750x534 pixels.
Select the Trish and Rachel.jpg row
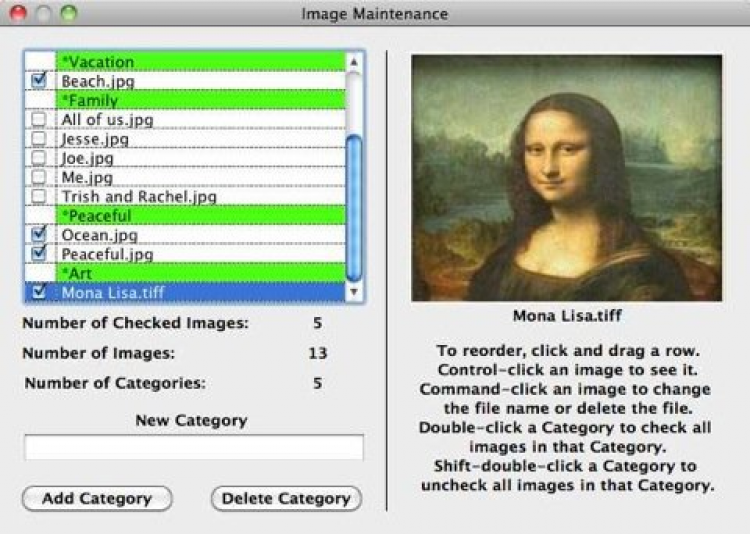185,196
